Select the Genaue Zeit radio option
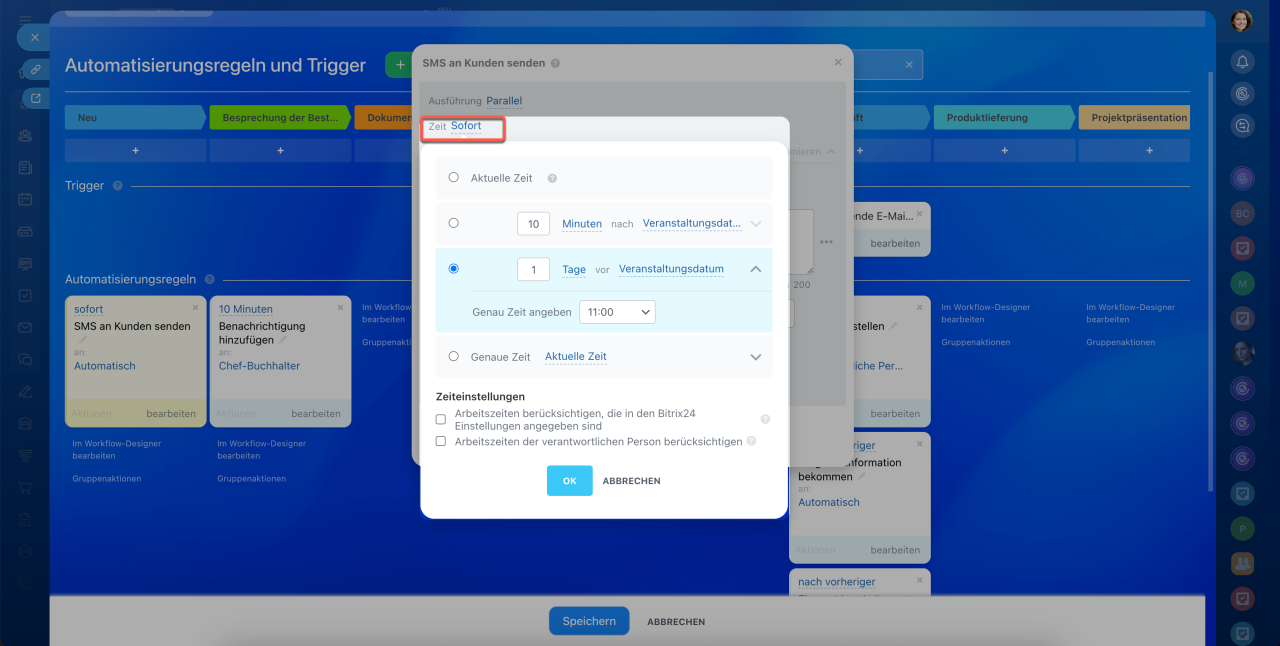1280x646 pixels. tap(454, 356)
